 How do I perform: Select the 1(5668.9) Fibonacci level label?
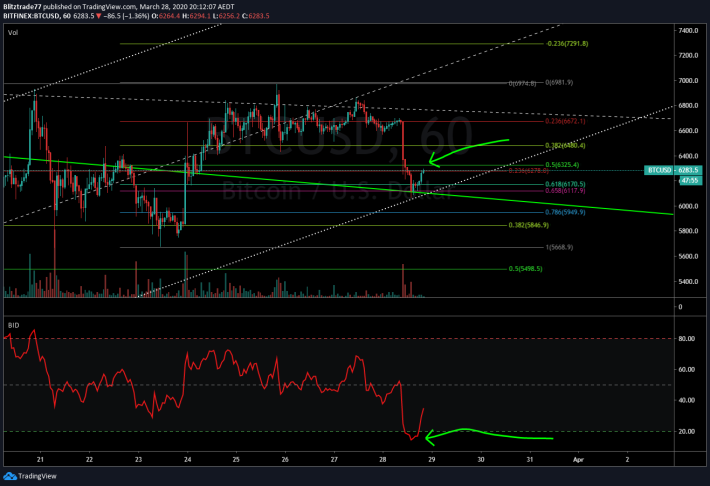559,247
